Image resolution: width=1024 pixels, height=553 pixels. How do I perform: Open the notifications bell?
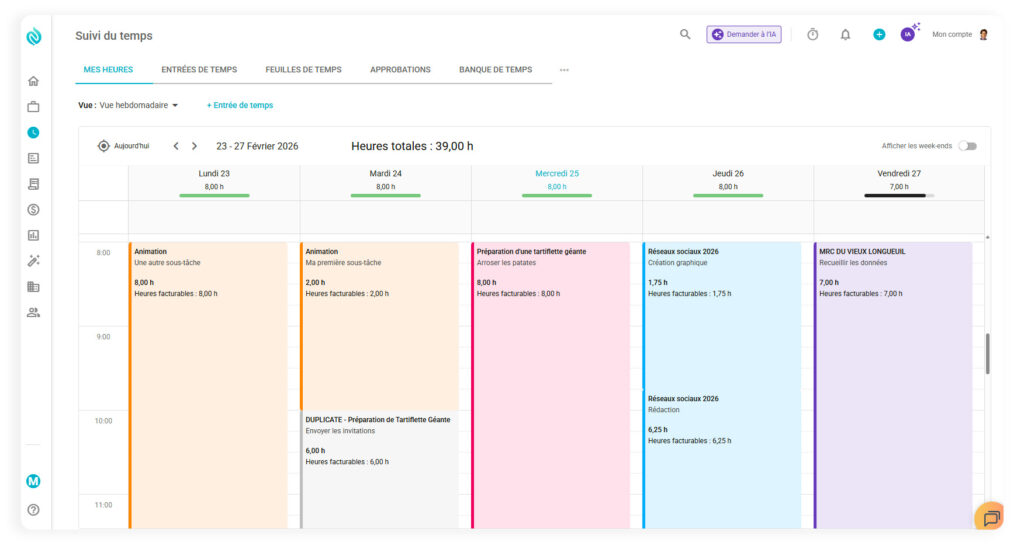click(845, 34)
